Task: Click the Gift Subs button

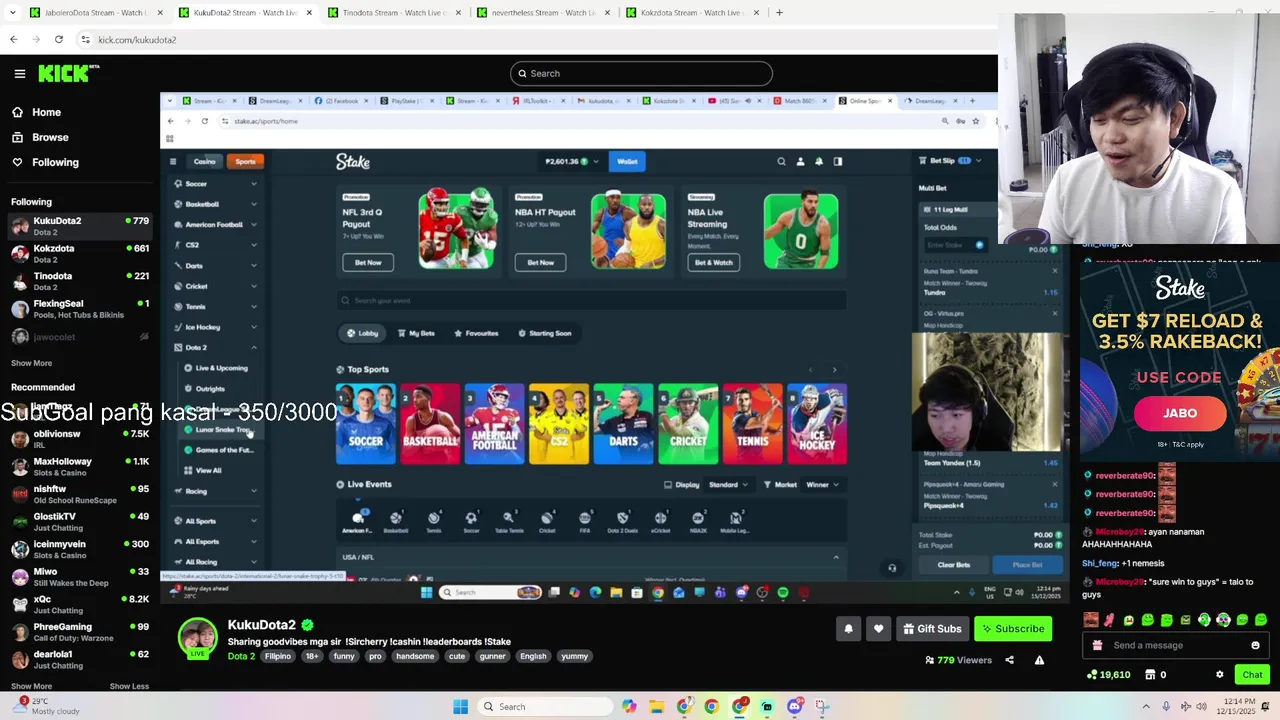Action: coord(932,628)
